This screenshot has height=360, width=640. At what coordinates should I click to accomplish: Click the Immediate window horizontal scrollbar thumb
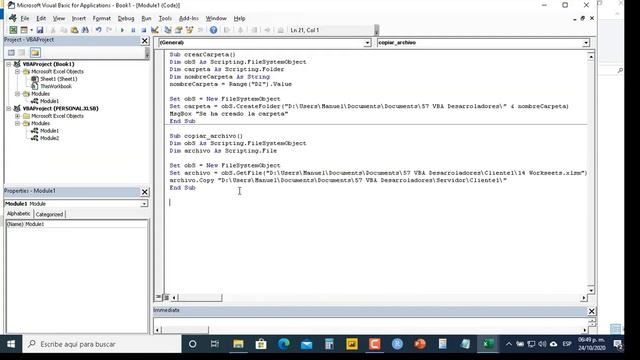pos(185,330)
